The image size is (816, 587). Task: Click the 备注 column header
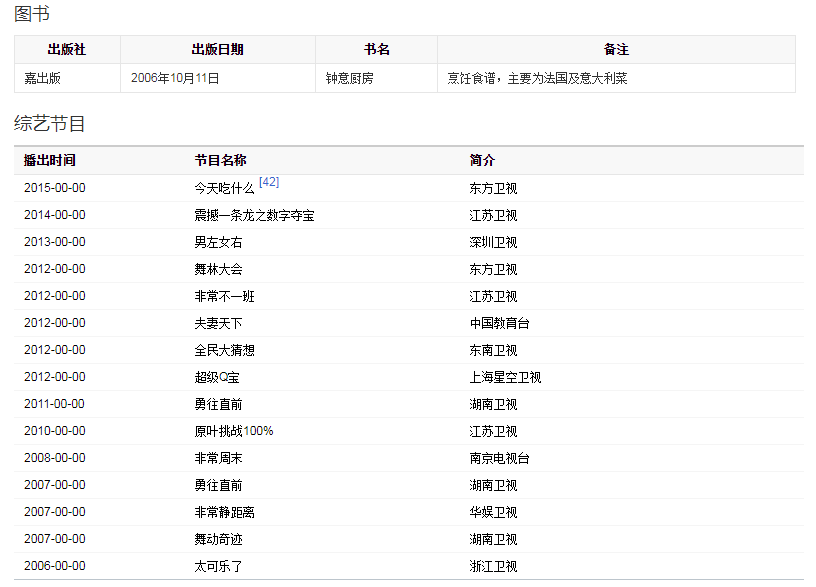(616, 49)
